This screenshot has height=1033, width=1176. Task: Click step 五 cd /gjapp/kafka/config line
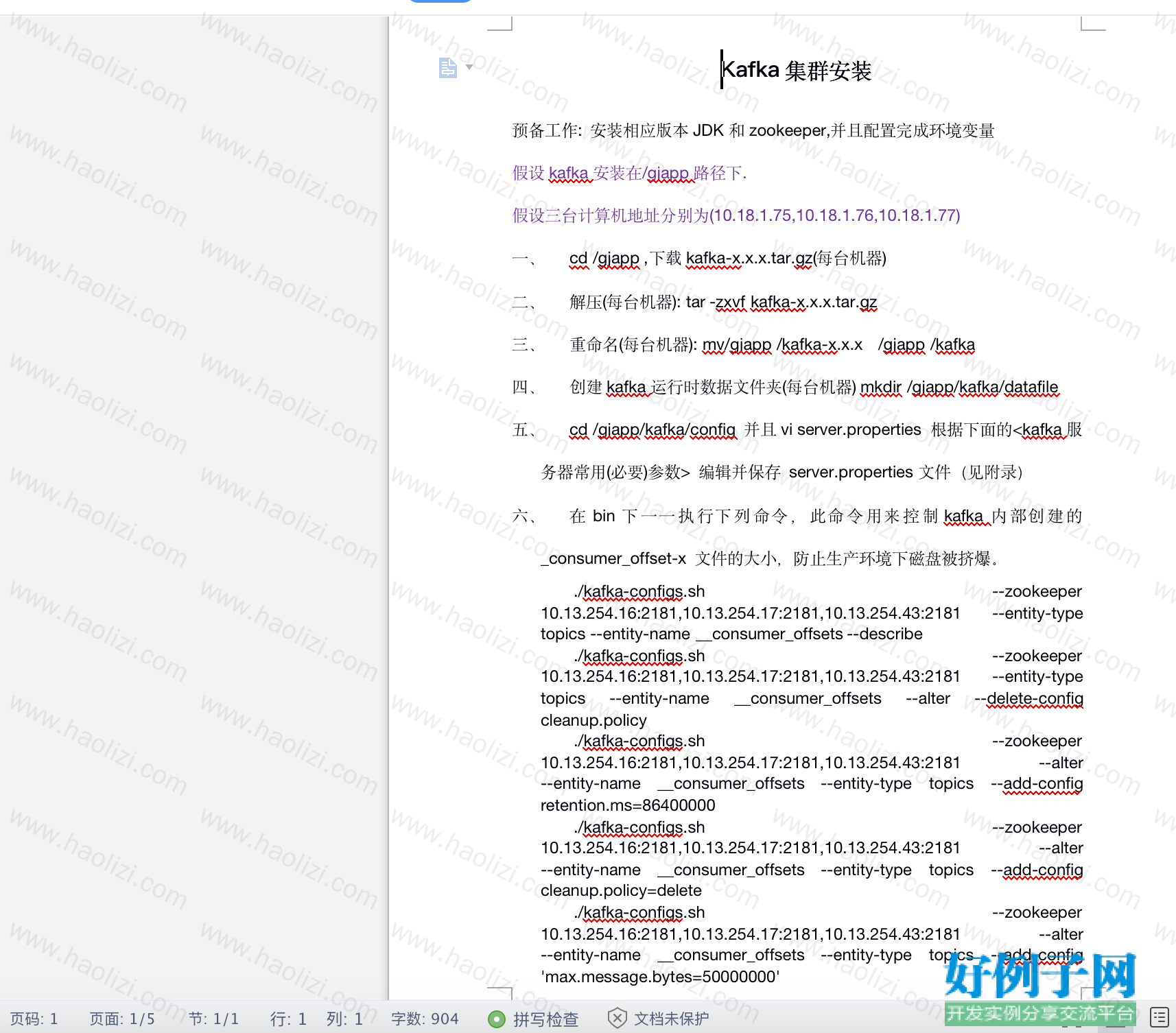click(797, 430)
